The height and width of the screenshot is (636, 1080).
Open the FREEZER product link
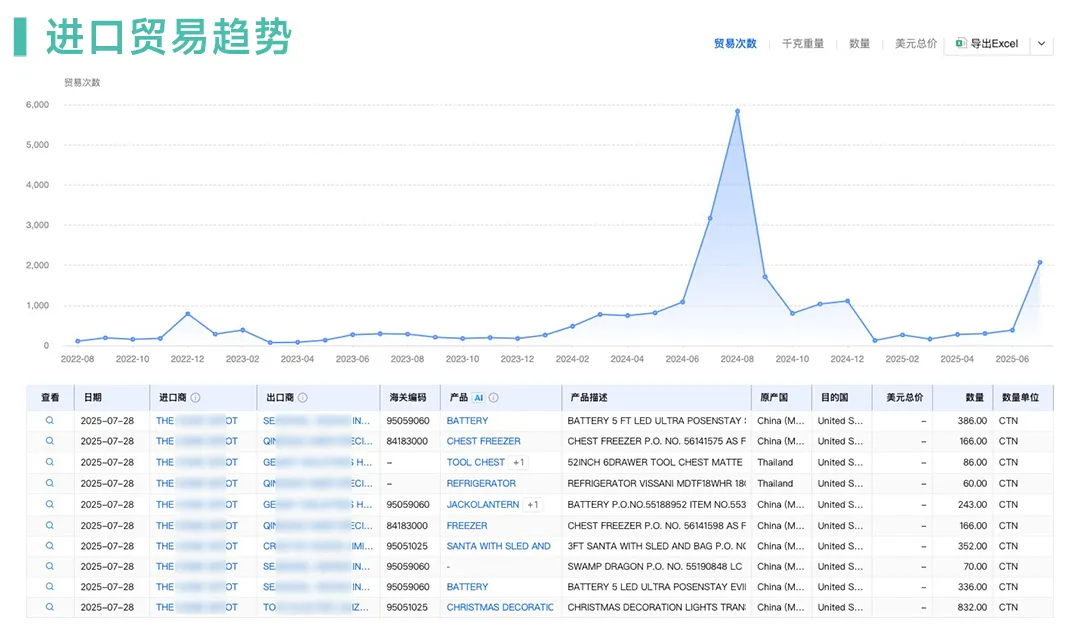[467, 525]
